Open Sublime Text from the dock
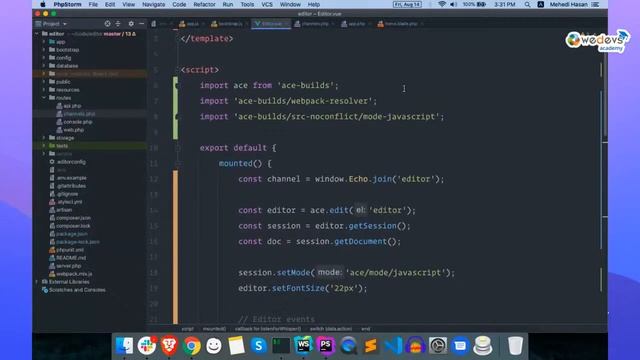Screen dimensions: 640x360 click(x=371, y=346)
